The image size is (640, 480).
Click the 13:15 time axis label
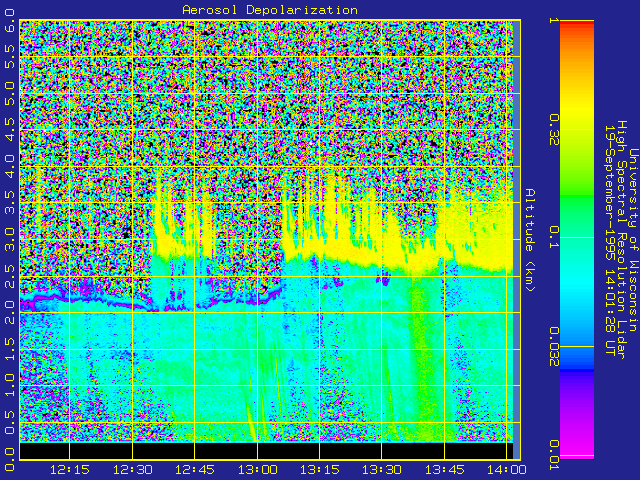click(x=320, y=470)
